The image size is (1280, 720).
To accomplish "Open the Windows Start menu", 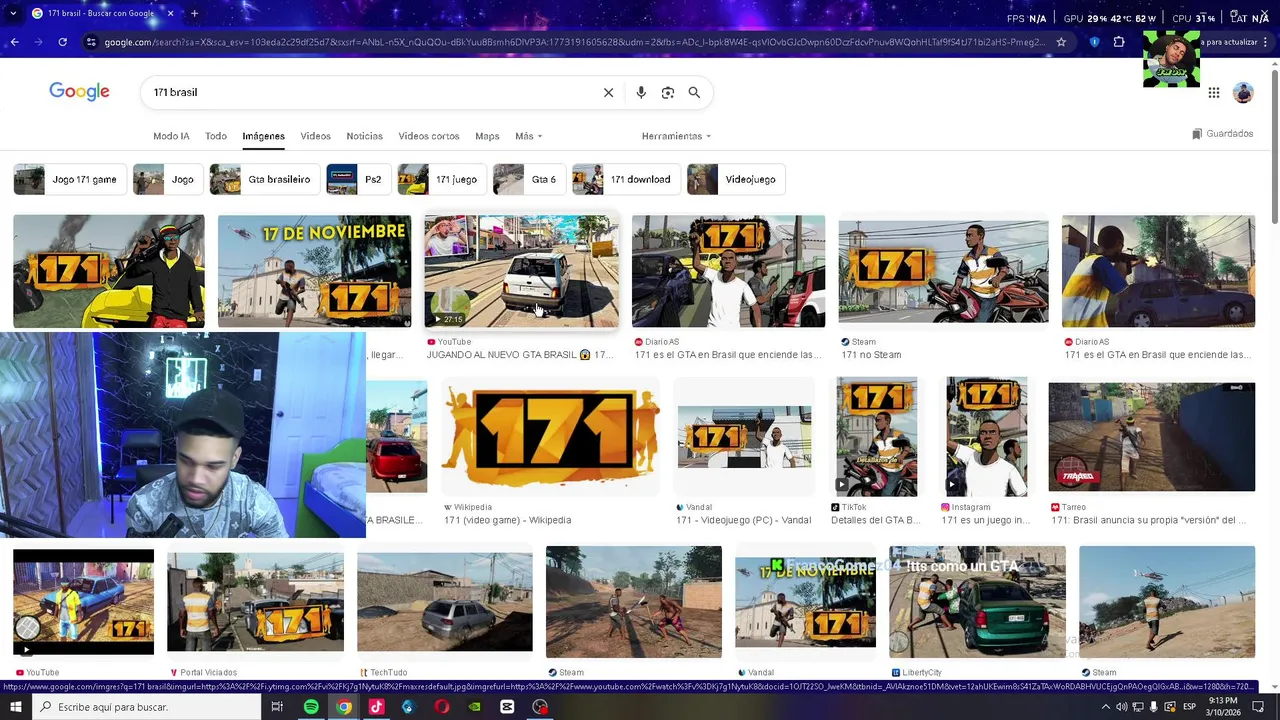I will pos(15,707).
